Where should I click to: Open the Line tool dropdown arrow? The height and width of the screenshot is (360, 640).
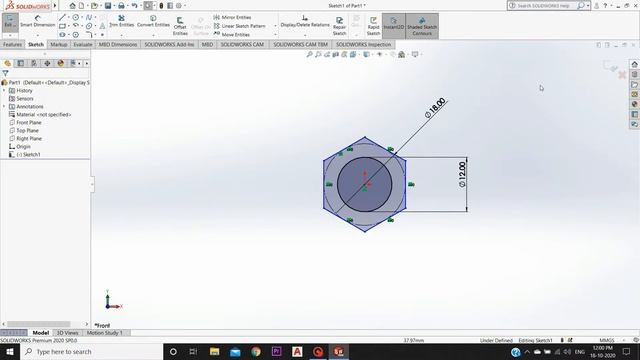point(69,18)
